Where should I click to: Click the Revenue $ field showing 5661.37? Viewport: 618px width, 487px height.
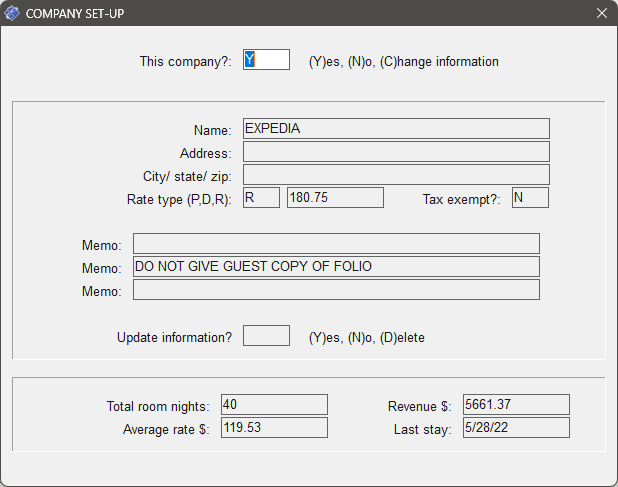tap(515, 405)
